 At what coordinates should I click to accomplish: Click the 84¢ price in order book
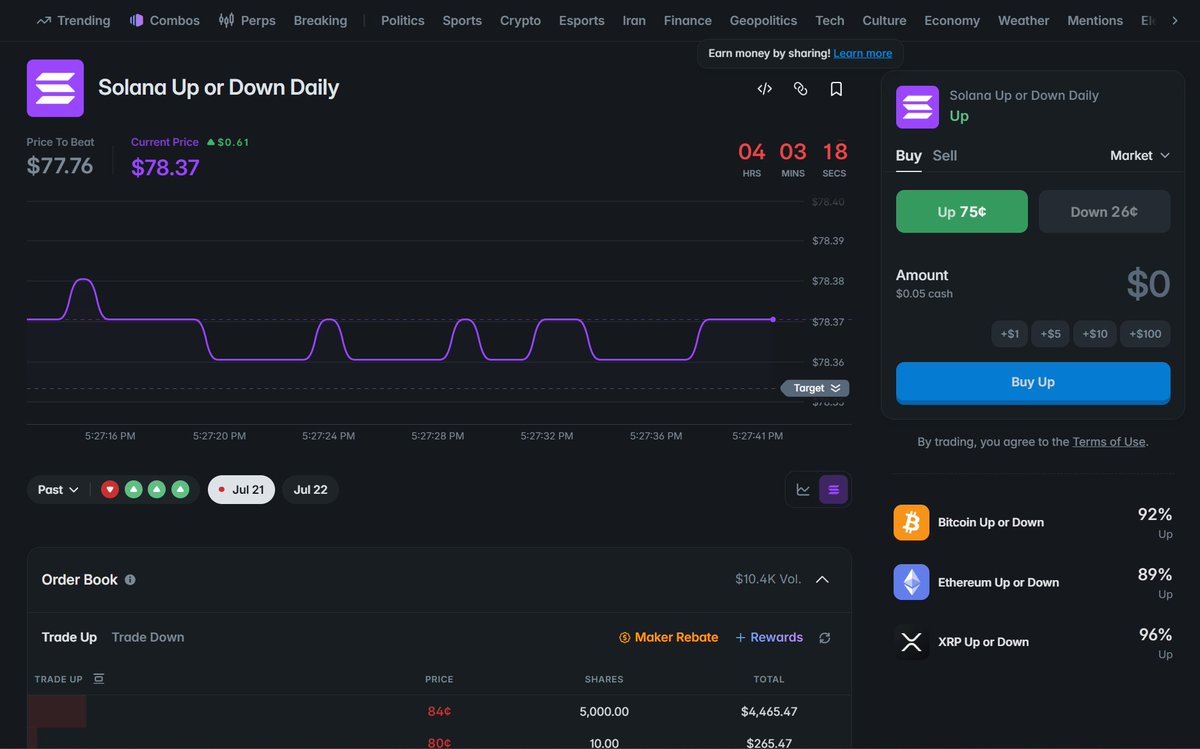click(x=439, y=712)
